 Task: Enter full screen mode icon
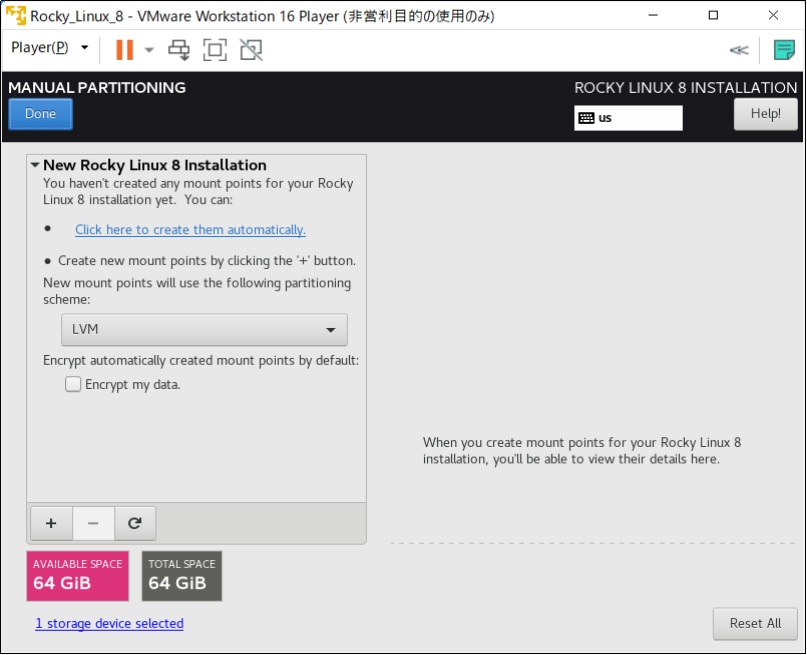(x=214, y=48)
